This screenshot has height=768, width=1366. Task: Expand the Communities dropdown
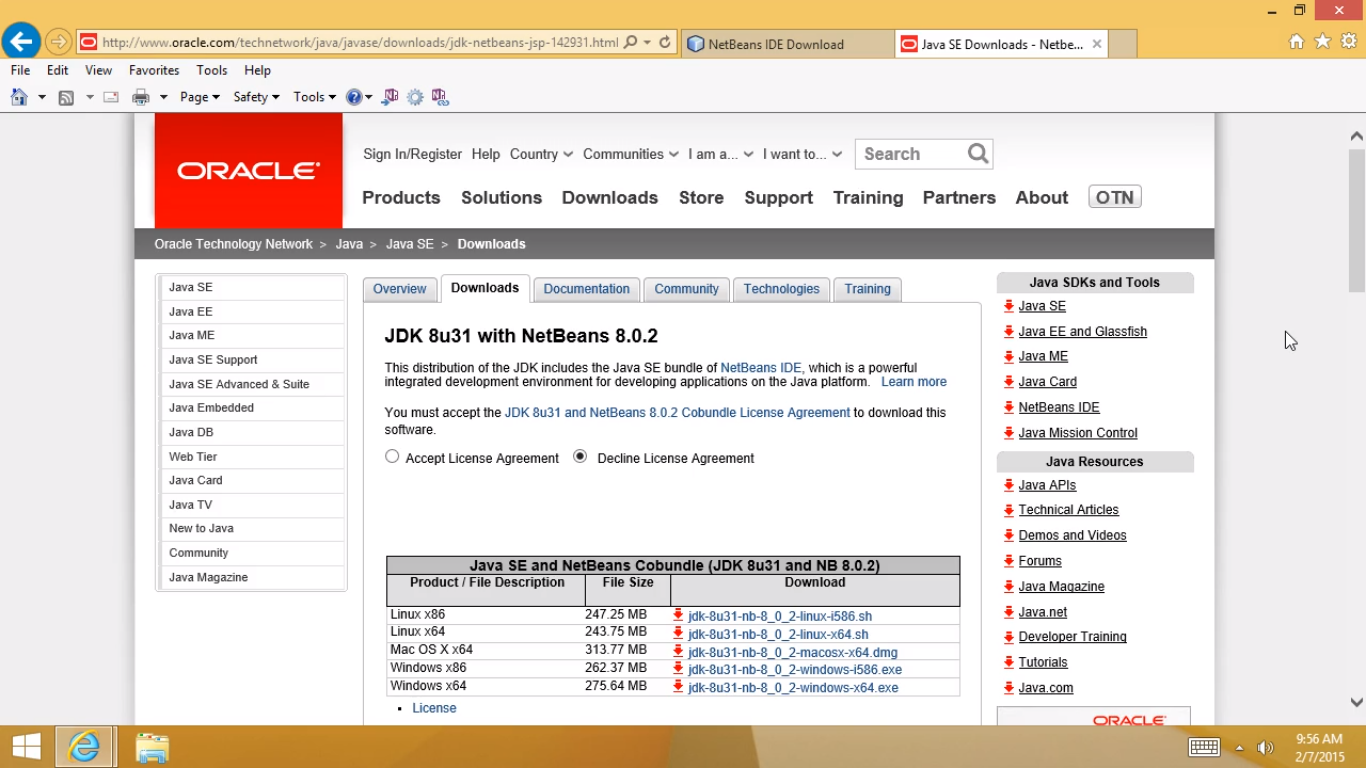tap(631, 154)
